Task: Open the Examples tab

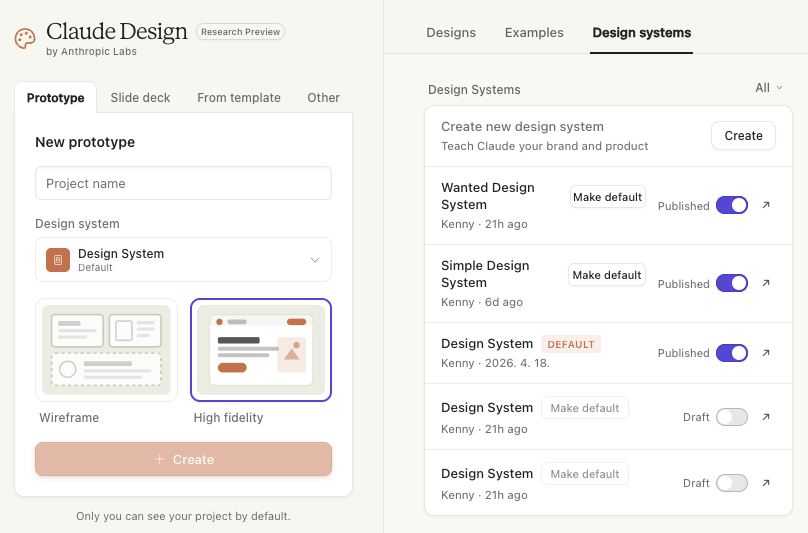Action: (534, 33)
